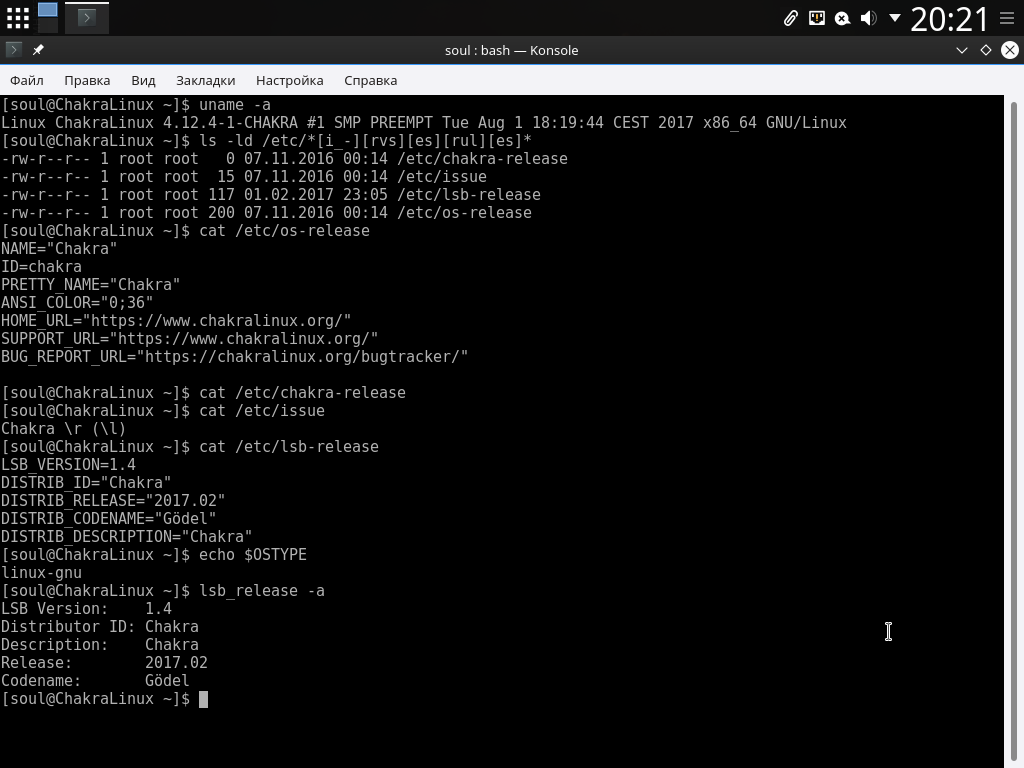
Task: Open the volume speaker tray icon
Action: click(x=869, y=18)
